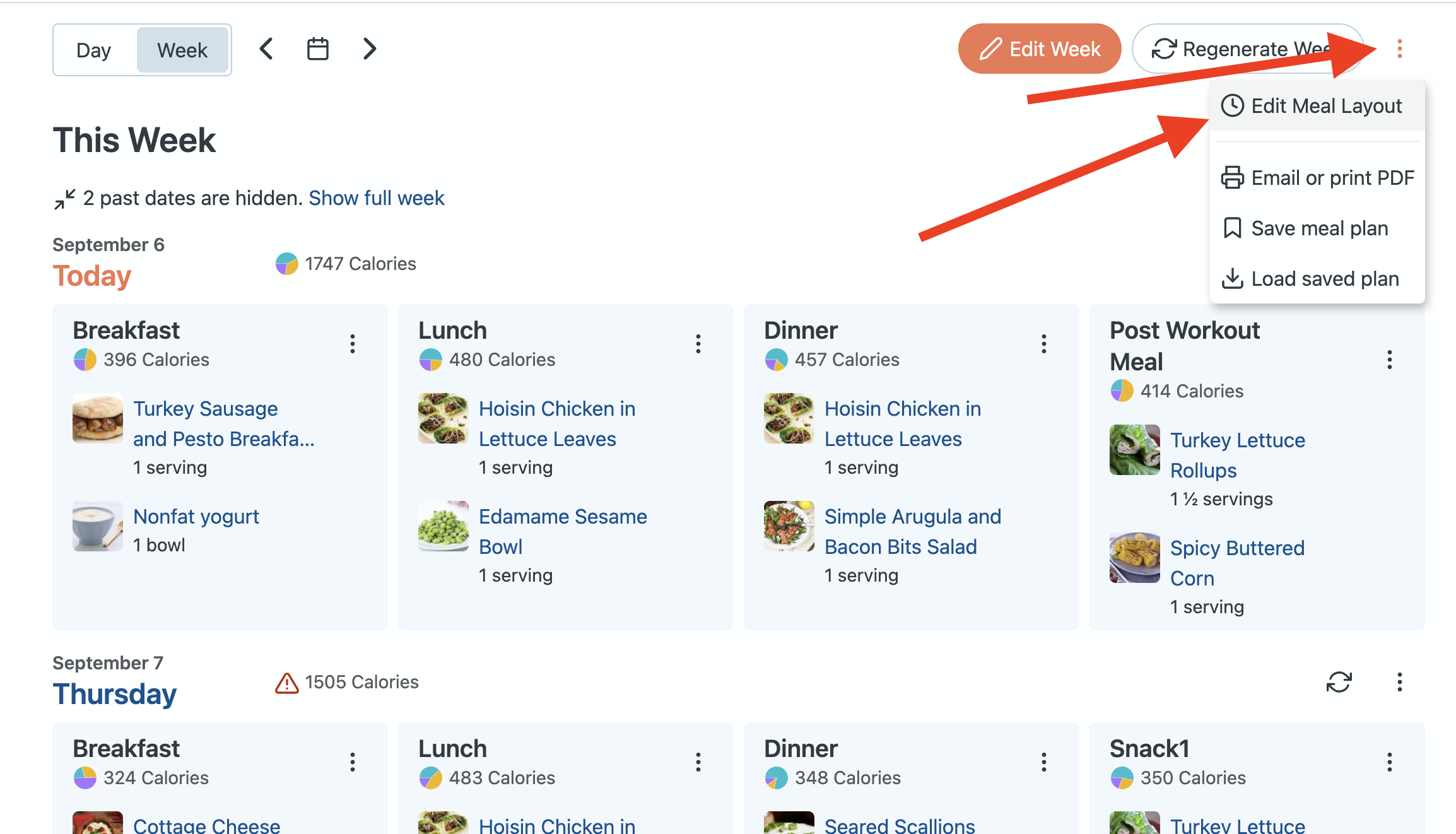Screen dimensions: 1456x834
Task: Click the macro pie chart beside 1747 Calories
Action: coord(286,264)
